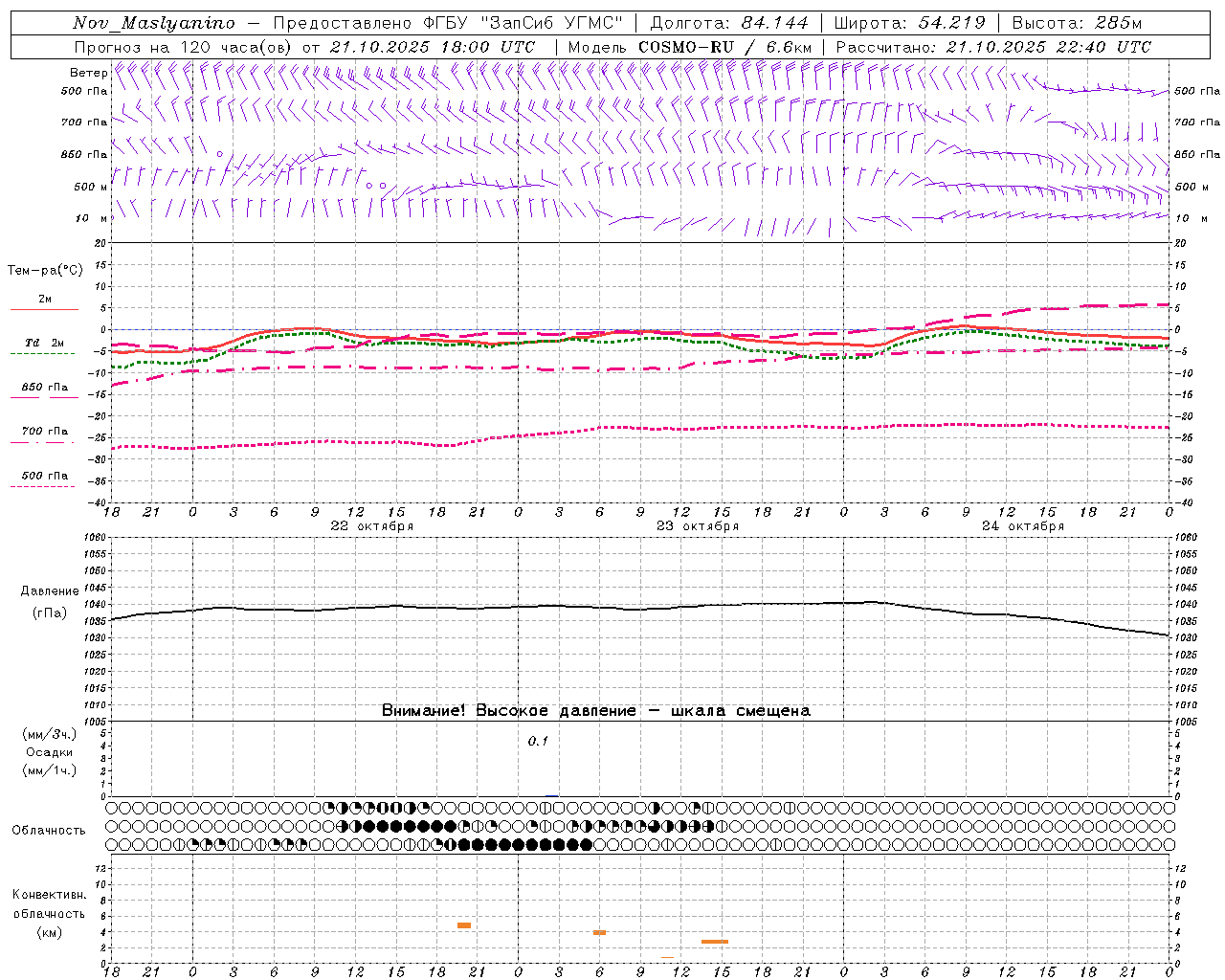Click the provider text ФГБУ "ЗапСиб УГМС"

[523, 23]
